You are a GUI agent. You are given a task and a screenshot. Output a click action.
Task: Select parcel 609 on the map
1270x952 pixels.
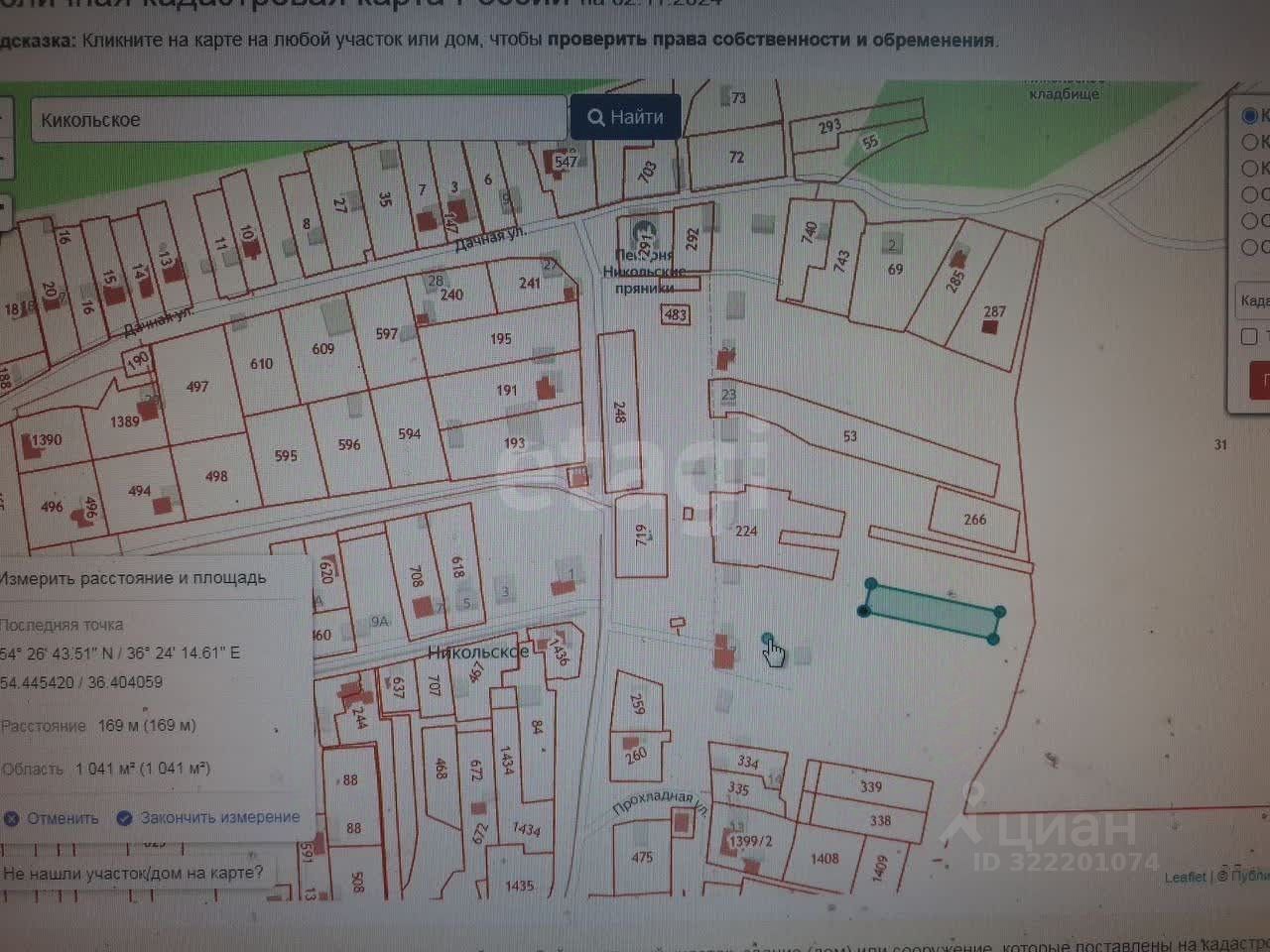322,349
